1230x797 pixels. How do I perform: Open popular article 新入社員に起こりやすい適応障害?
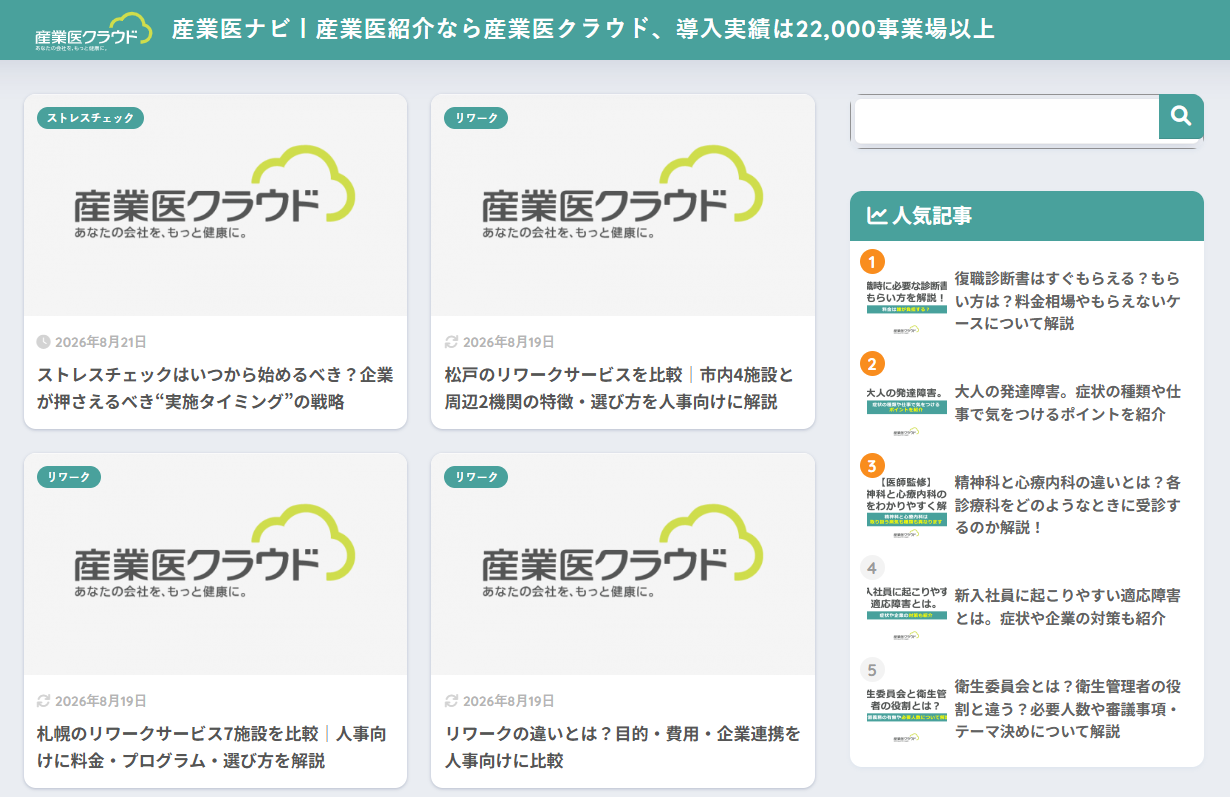pos(1067,606)
